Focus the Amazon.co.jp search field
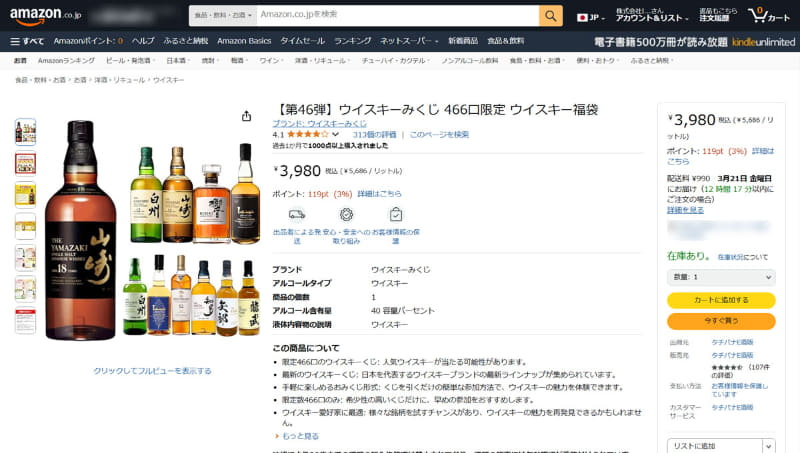Image resolution: width=800 pixels, height=453 pixels. (x=398, y=16)
